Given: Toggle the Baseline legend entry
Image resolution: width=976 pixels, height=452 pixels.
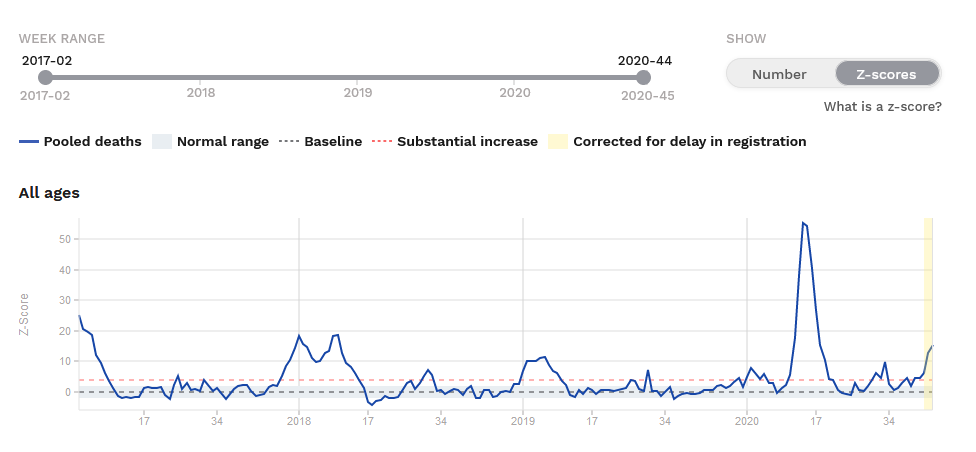Looking at the screenshot, I should pos(320,142).
